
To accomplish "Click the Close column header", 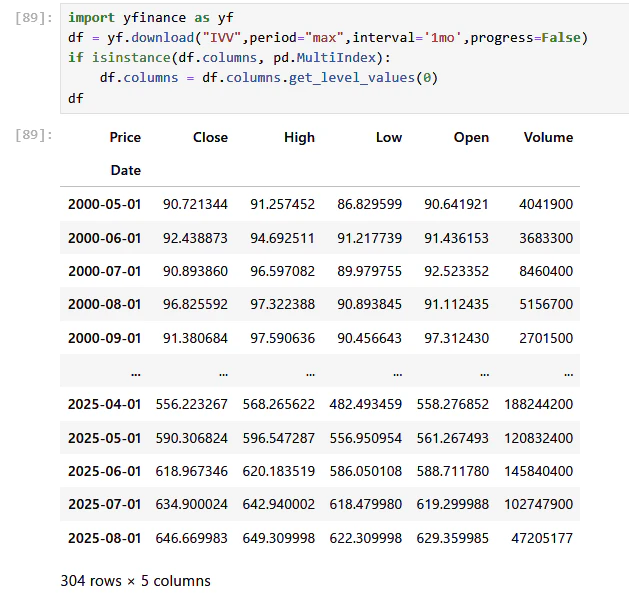I will point(210,137).
